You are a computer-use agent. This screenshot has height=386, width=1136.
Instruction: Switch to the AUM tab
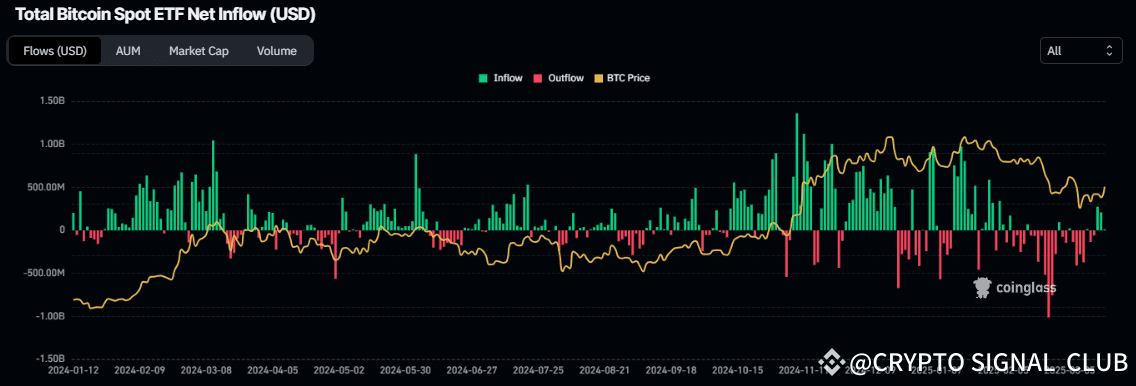tap(128, 51)
